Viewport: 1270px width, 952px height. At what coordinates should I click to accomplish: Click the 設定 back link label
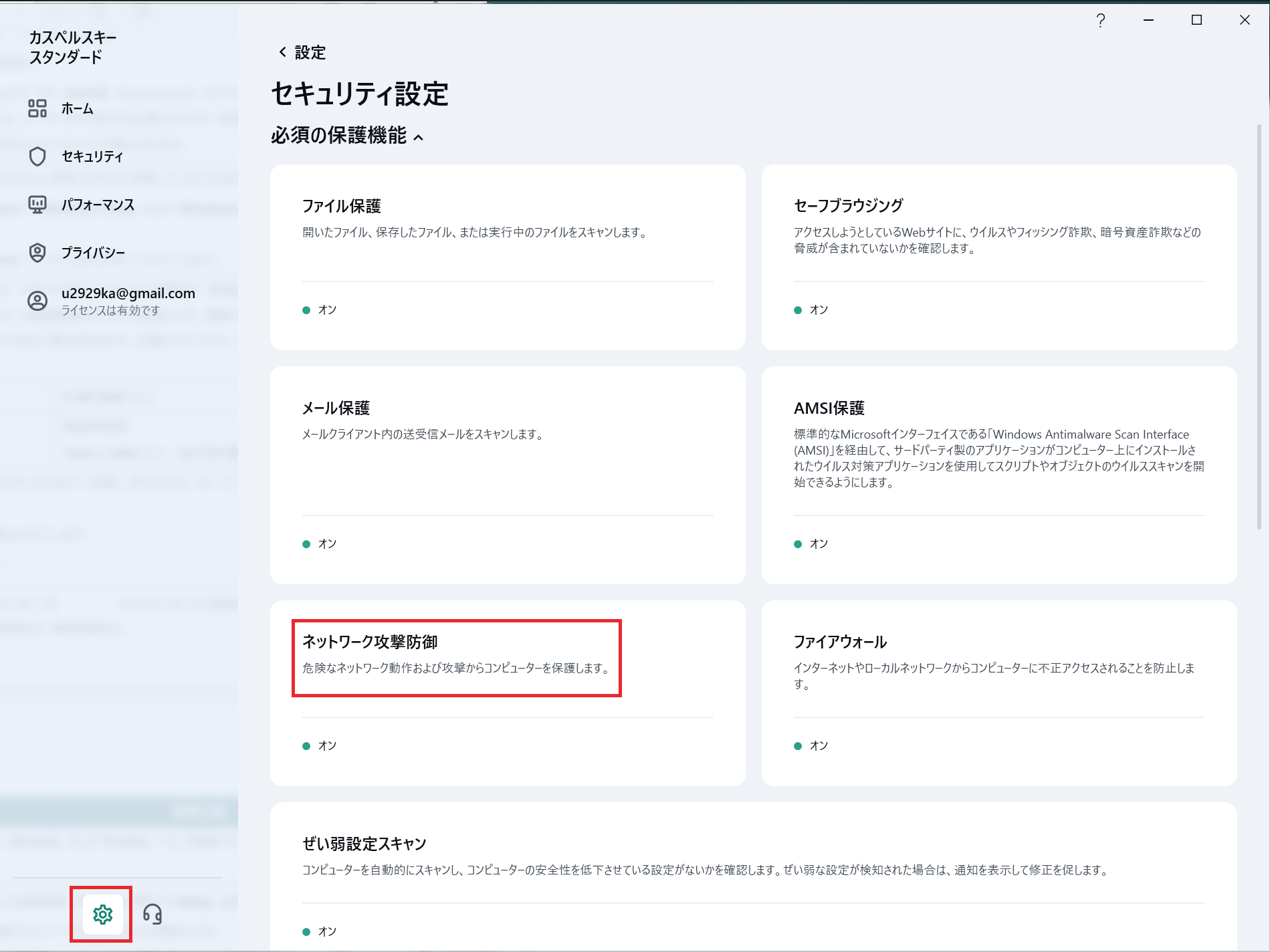pos(310,53)
